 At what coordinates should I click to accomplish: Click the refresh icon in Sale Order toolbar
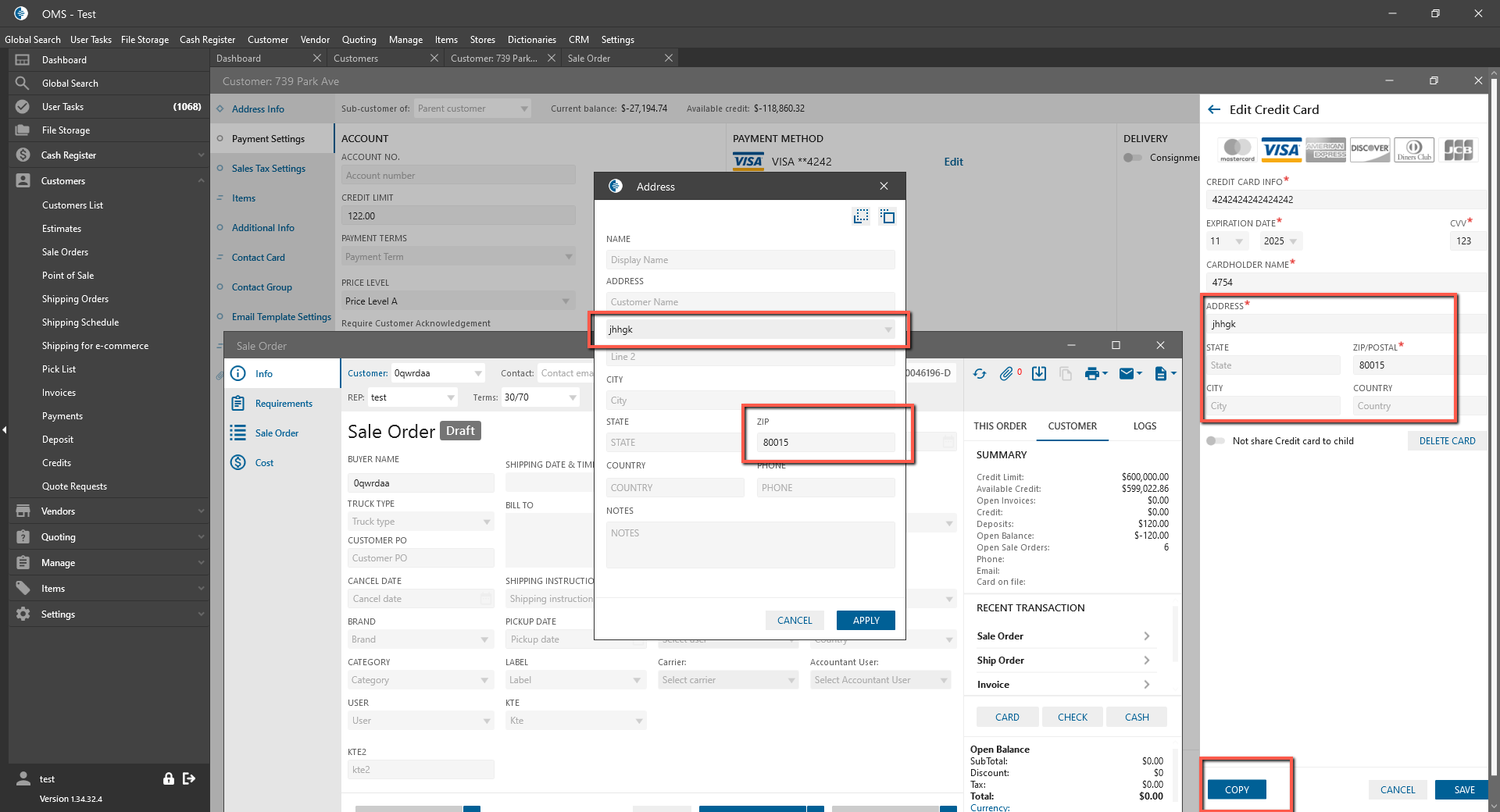click(980, 374)
